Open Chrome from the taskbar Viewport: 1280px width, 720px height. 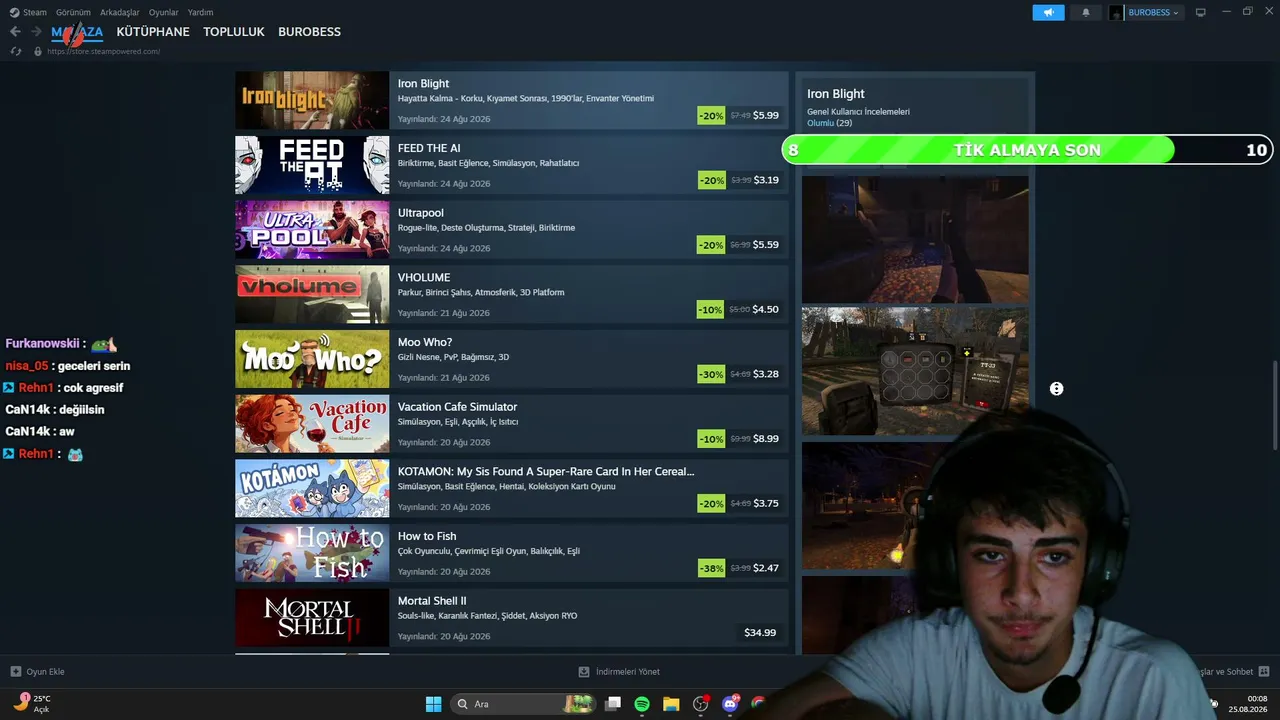tap(759, 704)
